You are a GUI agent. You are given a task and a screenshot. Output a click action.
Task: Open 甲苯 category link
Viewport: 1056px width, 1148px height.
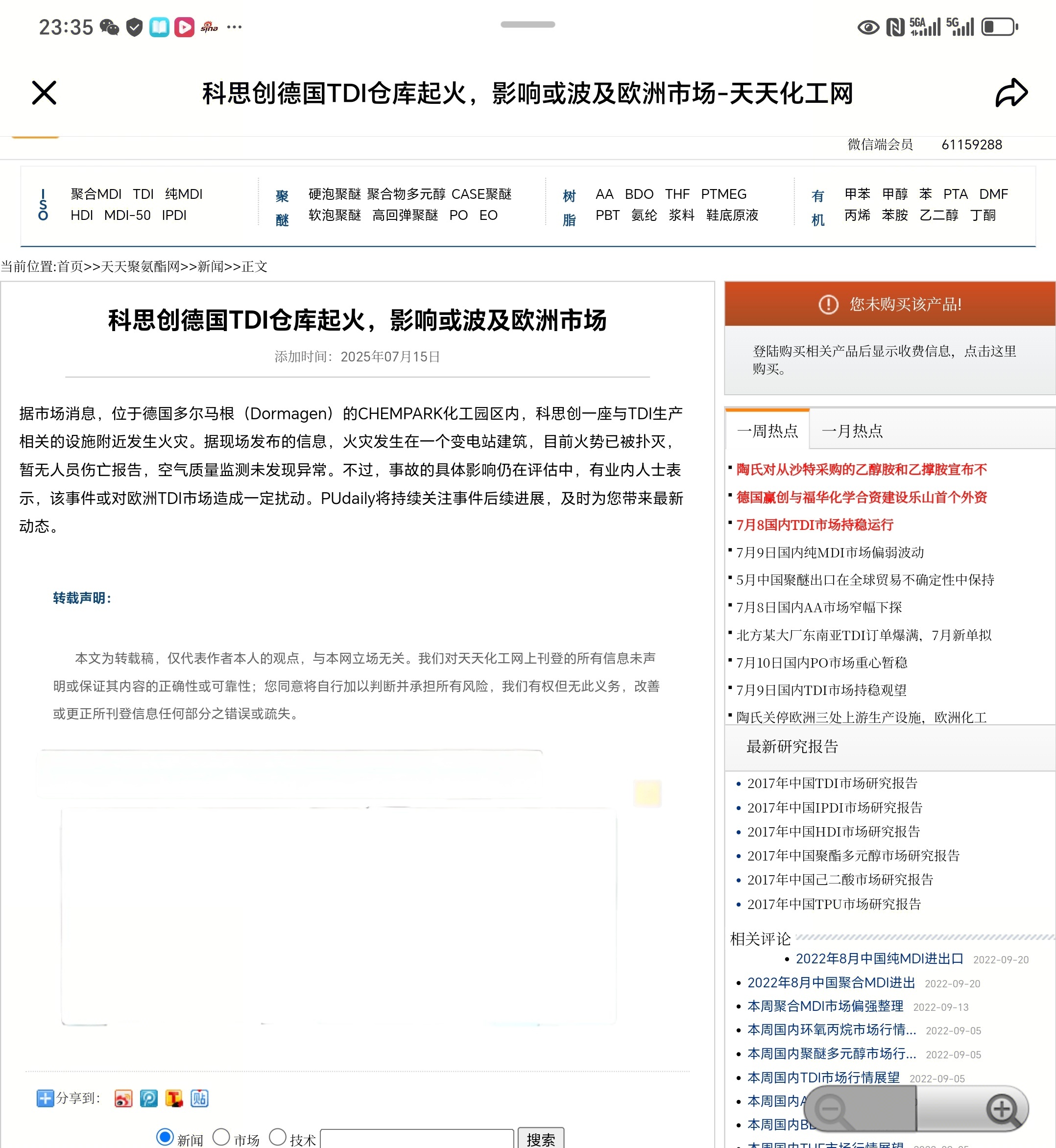coord(858,194)
